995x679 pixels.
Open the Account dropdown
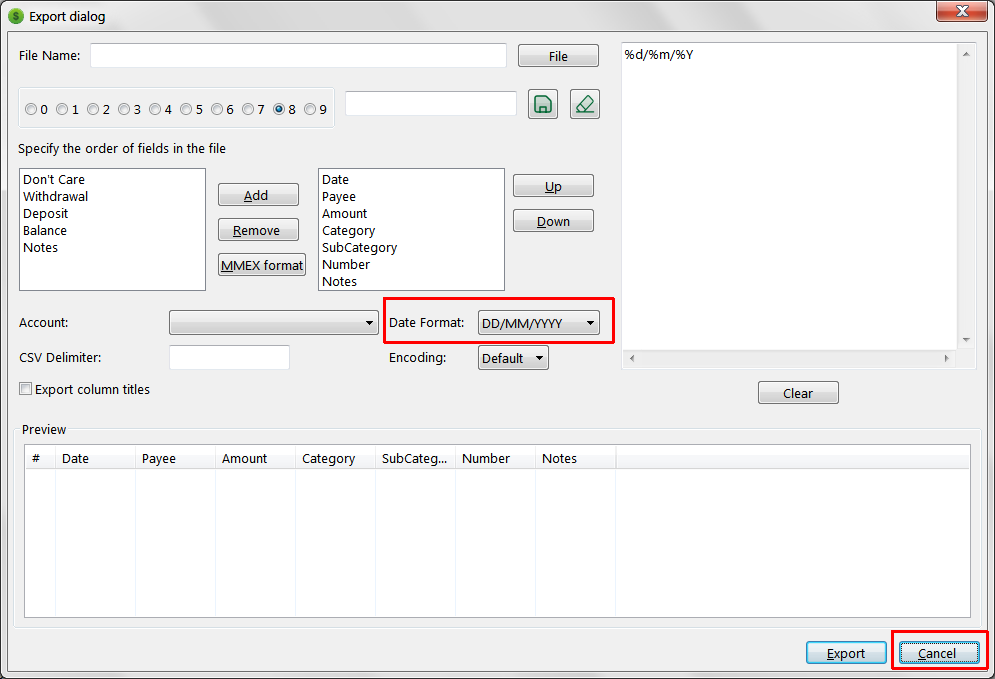[273, 322]
